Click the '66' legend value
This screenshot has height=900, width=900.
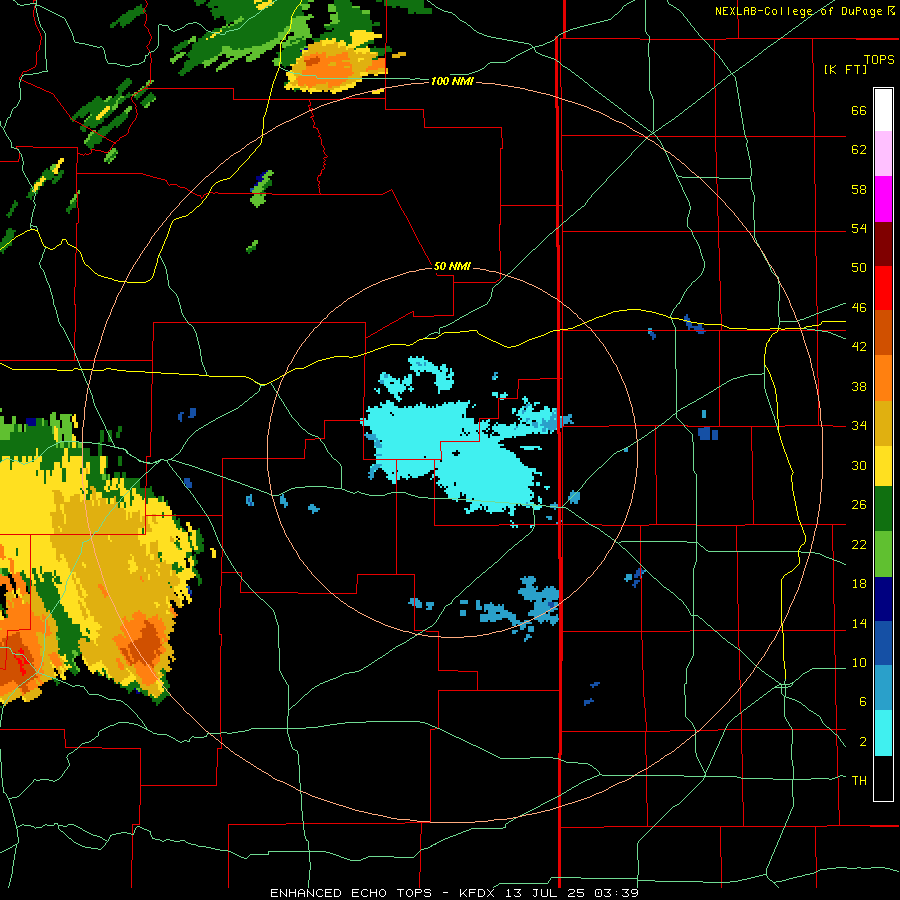click(859, 111)
